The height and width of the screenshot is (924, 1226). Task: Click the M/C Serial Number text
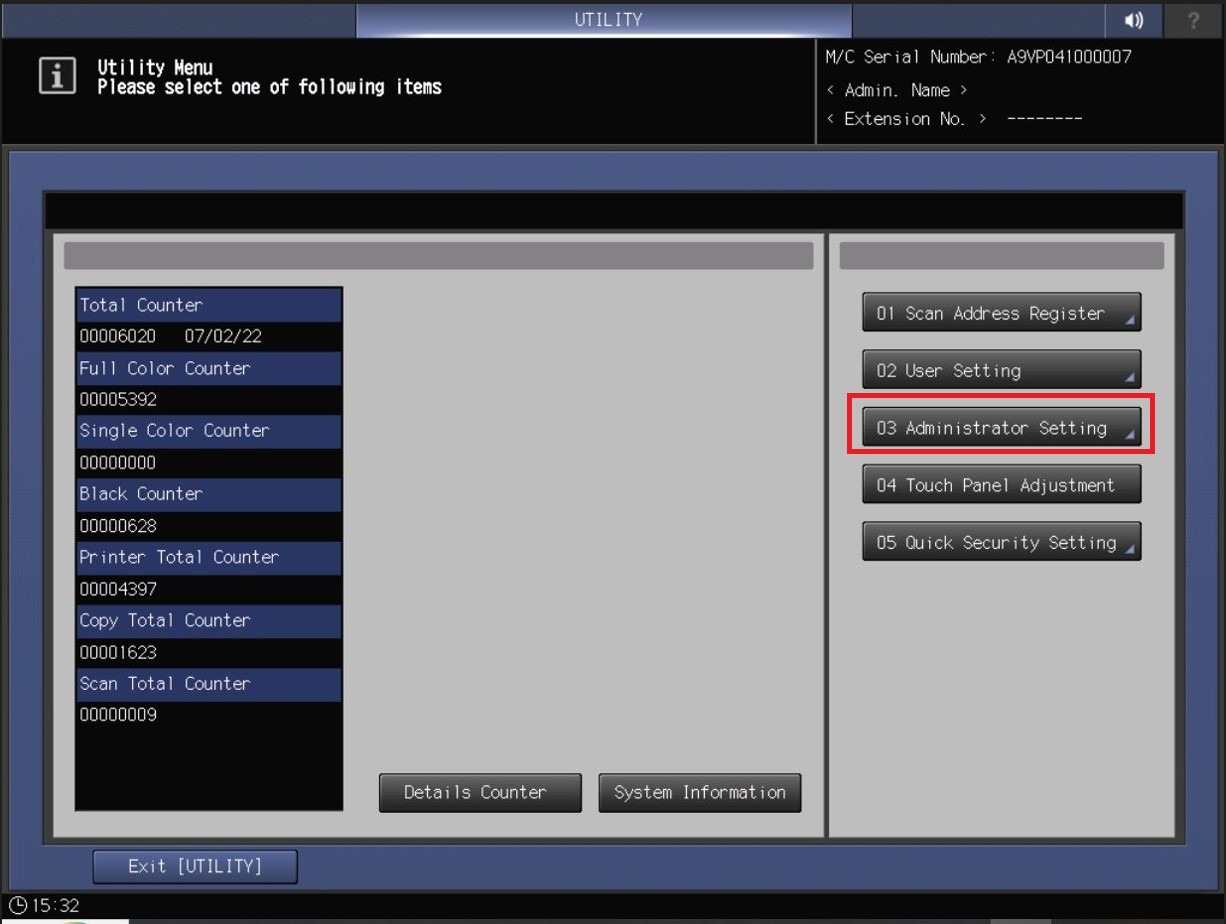pos(978,57)
